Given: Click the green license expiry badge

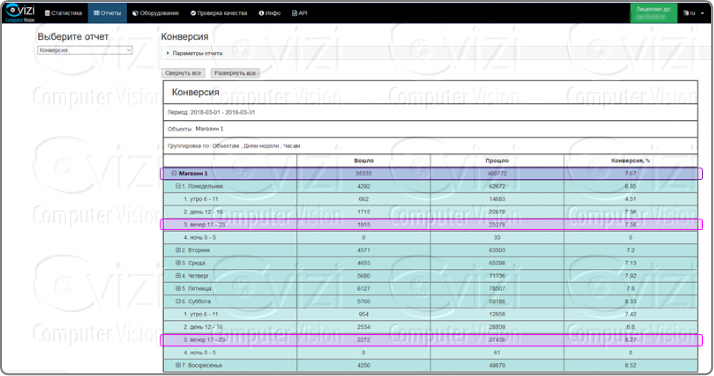Looking at the screenshot, I should 653,13.
